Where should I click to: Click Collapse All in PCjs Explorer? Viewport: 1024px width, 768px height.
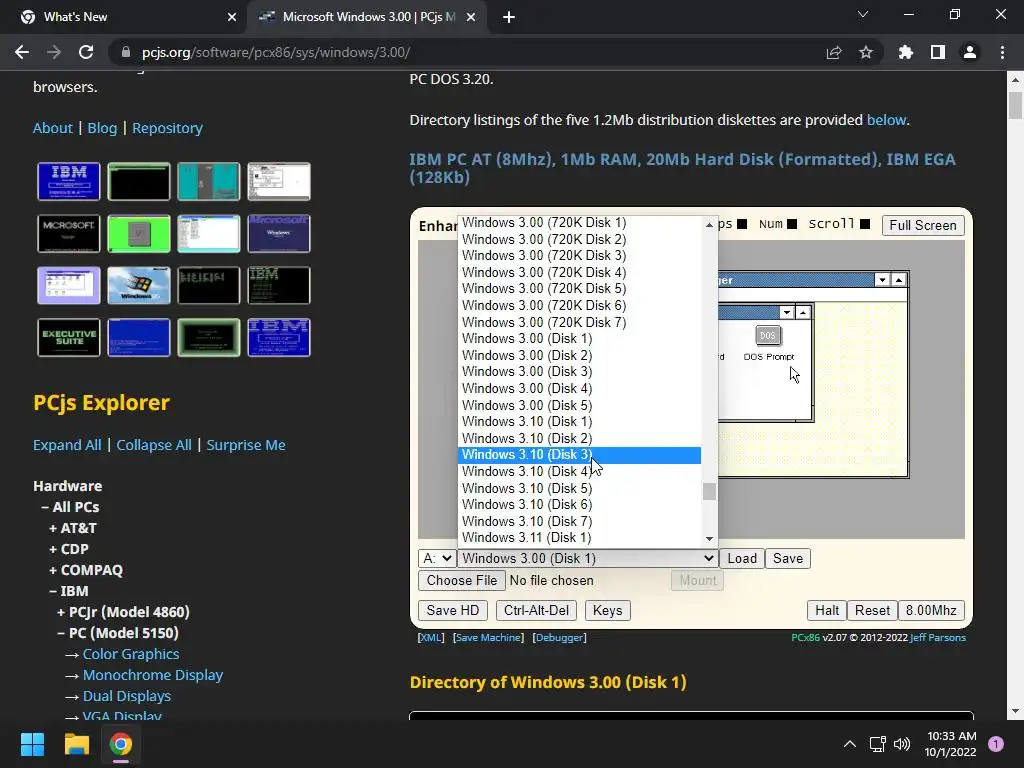(x=154, y=445)
